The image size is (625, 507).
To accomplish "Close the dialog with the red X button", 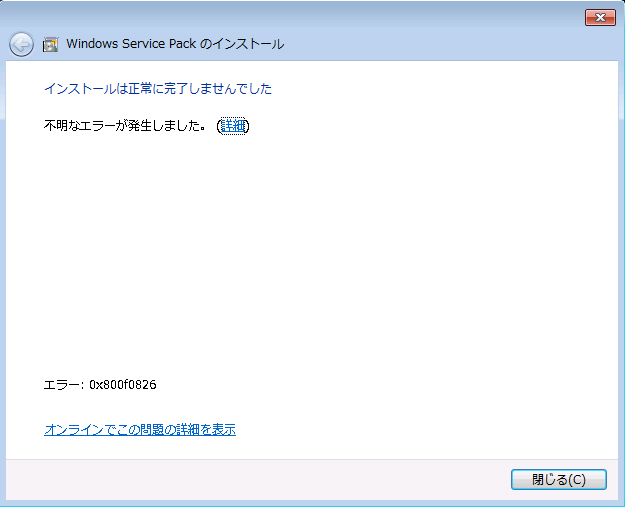I will (x=600, y=18).
